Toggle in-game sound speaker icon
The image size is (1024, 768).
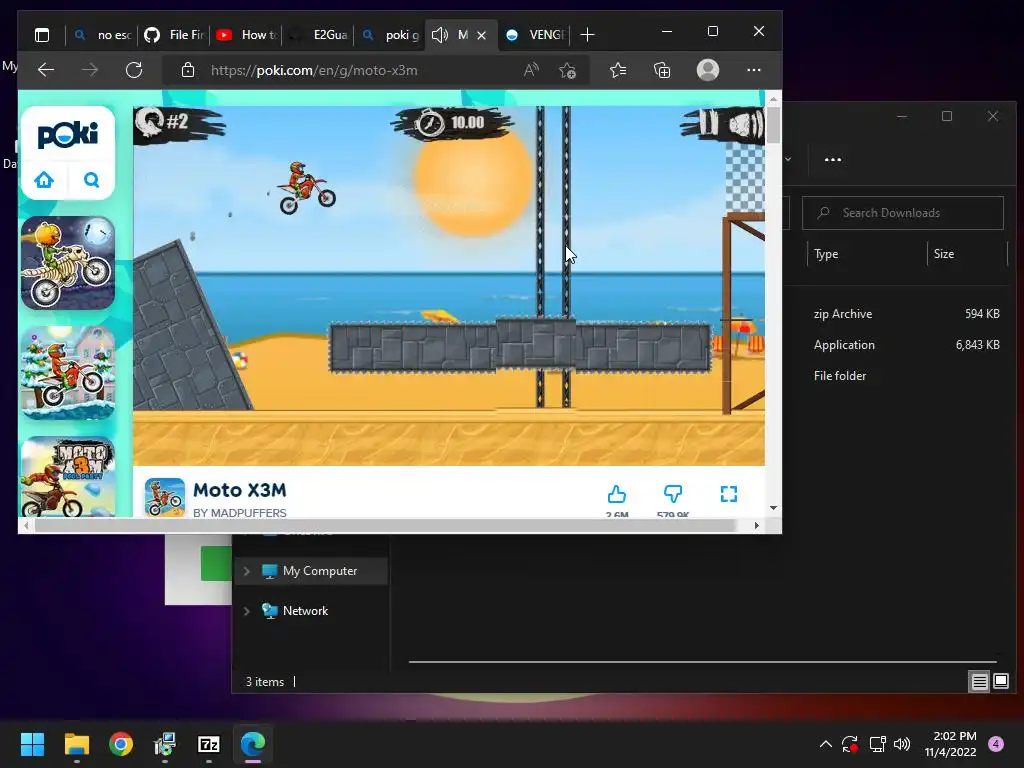coord(744,124)
